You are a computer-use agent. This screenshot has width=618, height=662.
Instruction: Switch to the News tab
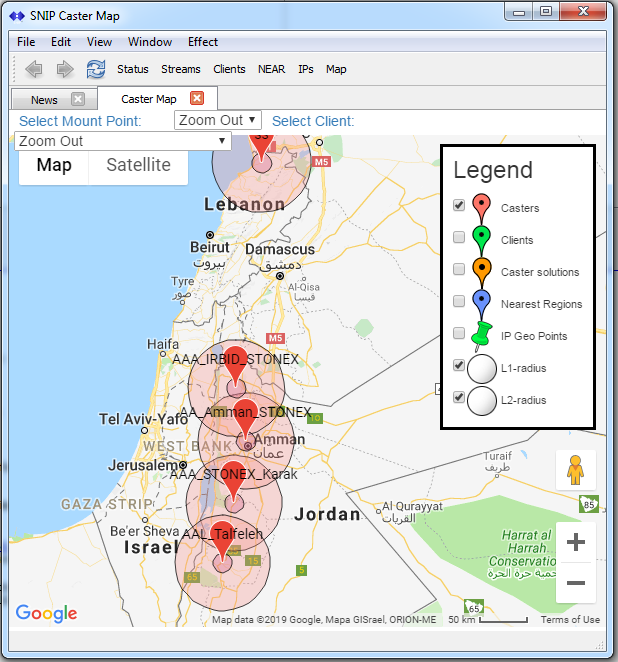tap(44, 100)
